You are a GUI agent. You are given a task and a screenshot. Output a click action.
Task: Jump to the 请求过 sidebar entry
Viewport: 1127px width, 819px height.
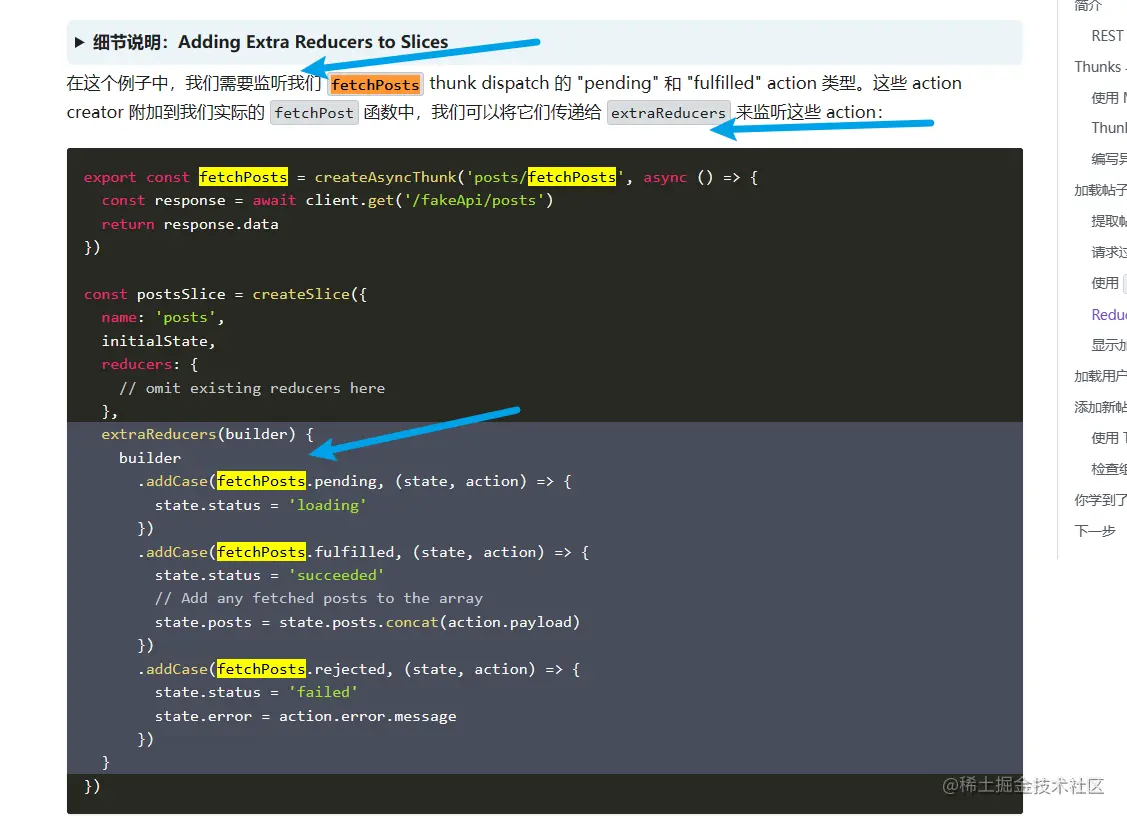pyautogui.click(x=1108, y=252)
